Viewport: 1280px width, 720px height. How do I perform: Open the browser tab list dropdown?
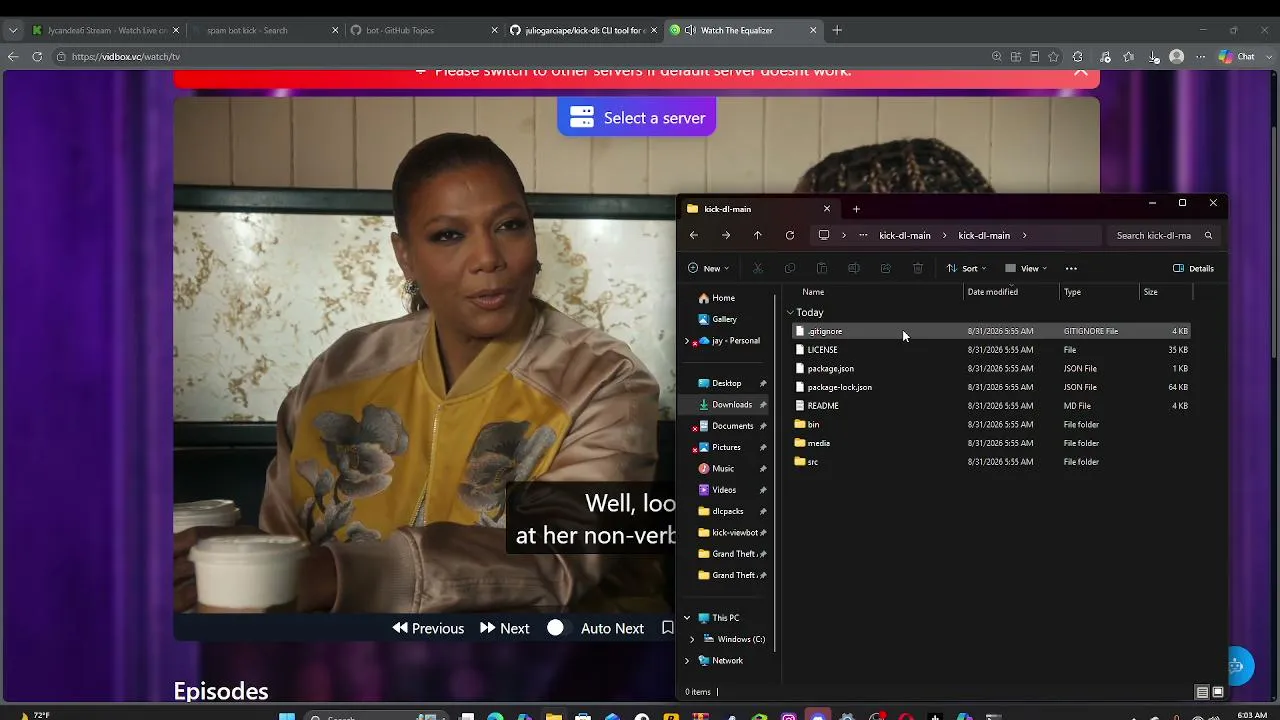tap(13, 30)
